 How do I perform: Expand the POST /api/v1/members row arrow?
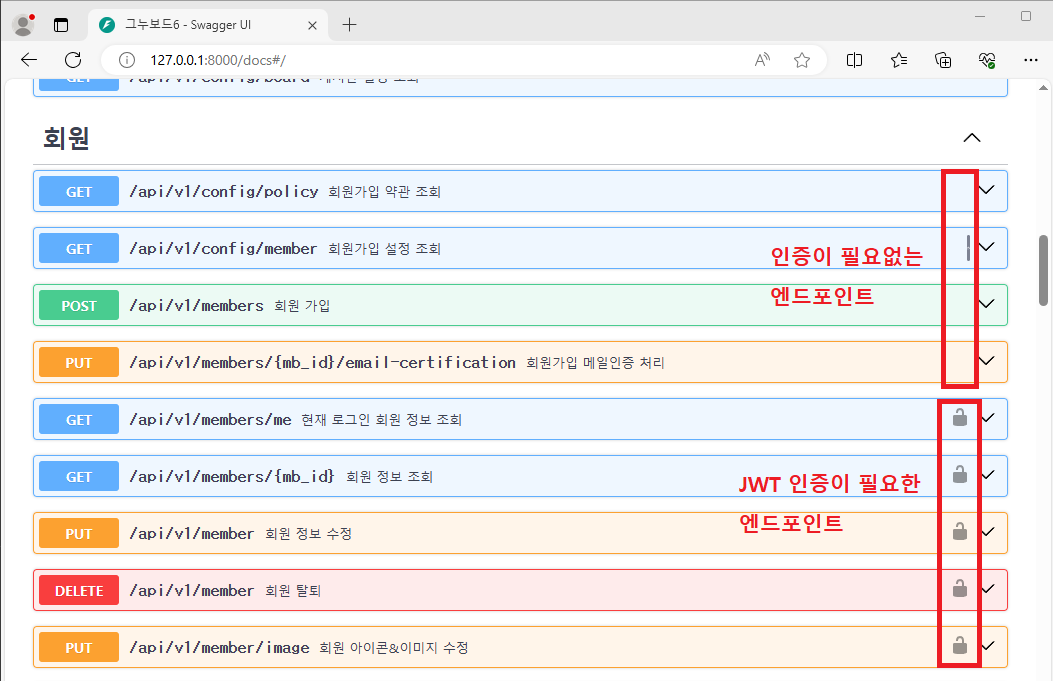click(988, 304)
